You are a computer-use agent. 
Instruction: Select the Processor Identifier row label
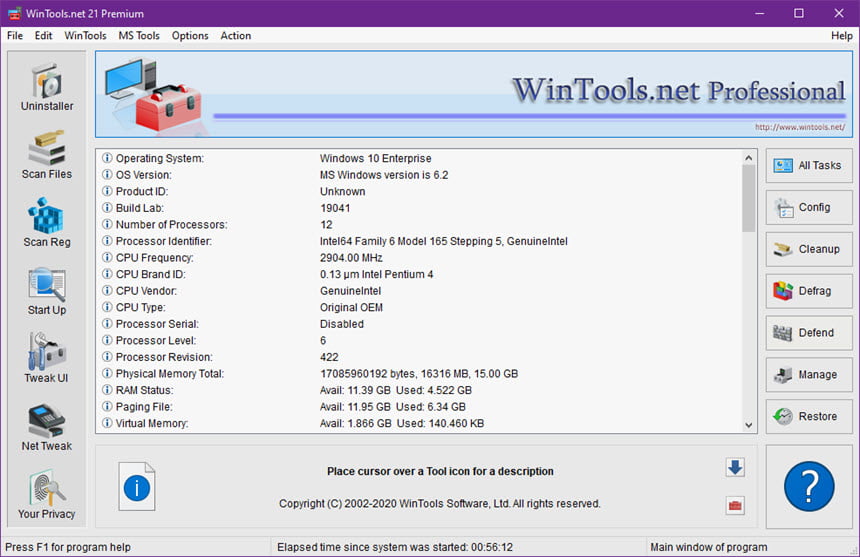pos(163,241)
